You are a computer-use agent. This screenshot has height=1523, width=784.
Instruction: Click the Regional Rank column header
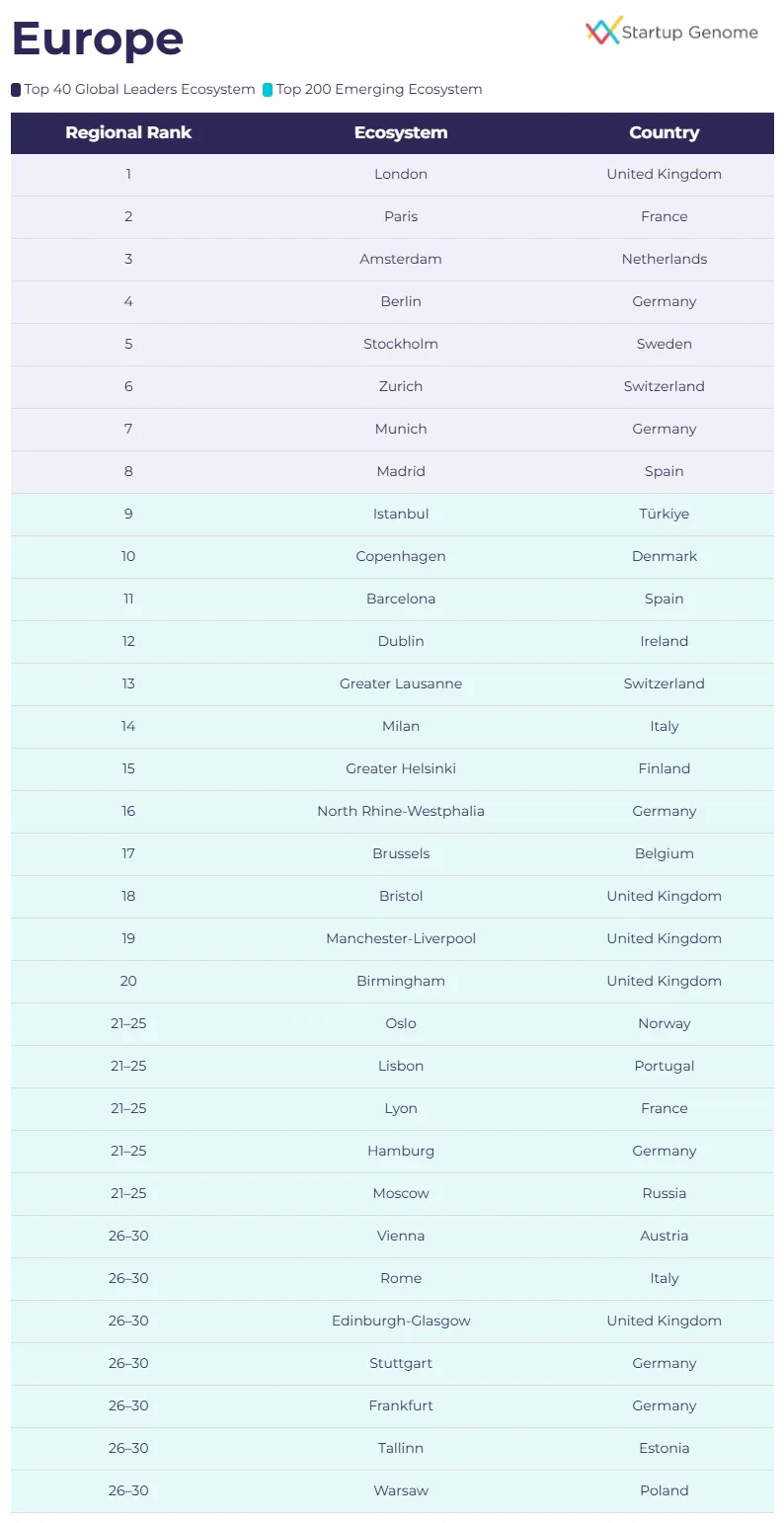pos(128,133)
